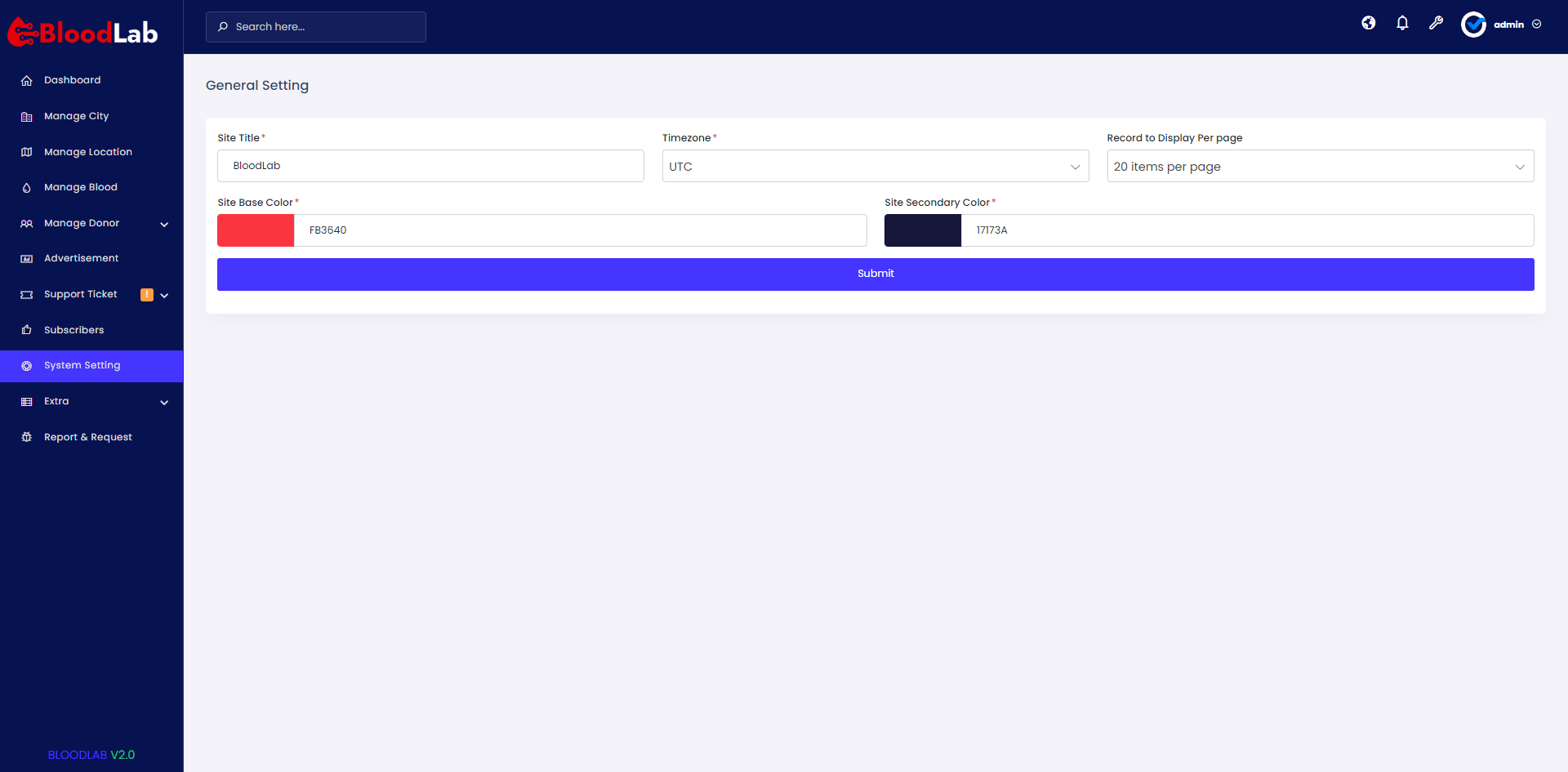Select the Manage City icon
Image resolution: width=1568 pixels, height=772 pixels.
point(27,116)
